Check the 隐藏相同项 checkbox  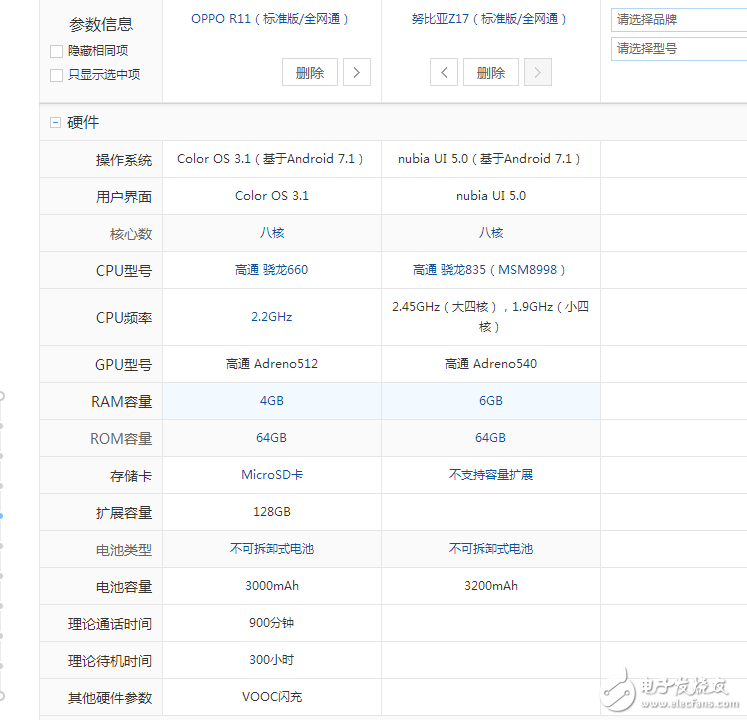(56, 51)
